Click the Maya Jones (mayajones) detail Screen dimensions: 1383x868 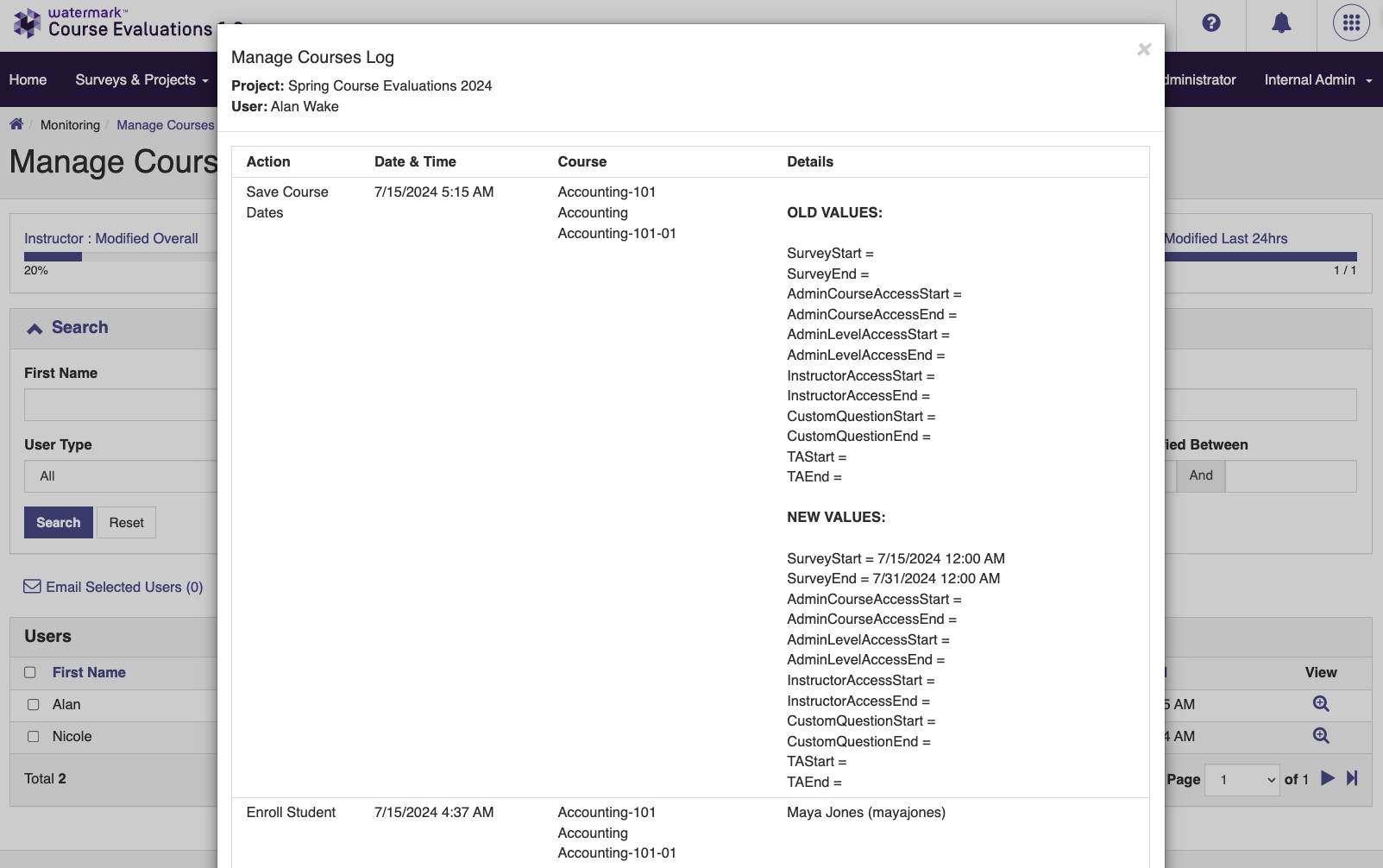click(866, 812)
